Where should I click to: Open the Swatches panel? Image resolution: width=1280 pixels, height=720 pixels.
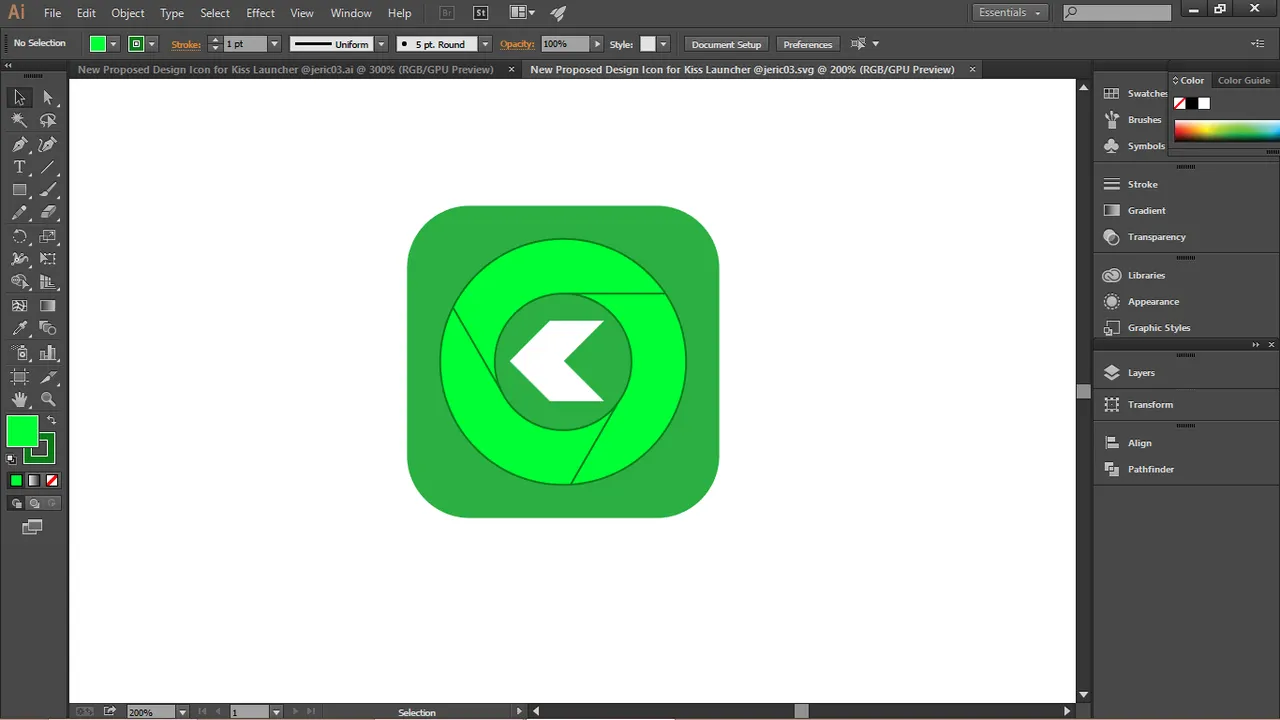1134,93
